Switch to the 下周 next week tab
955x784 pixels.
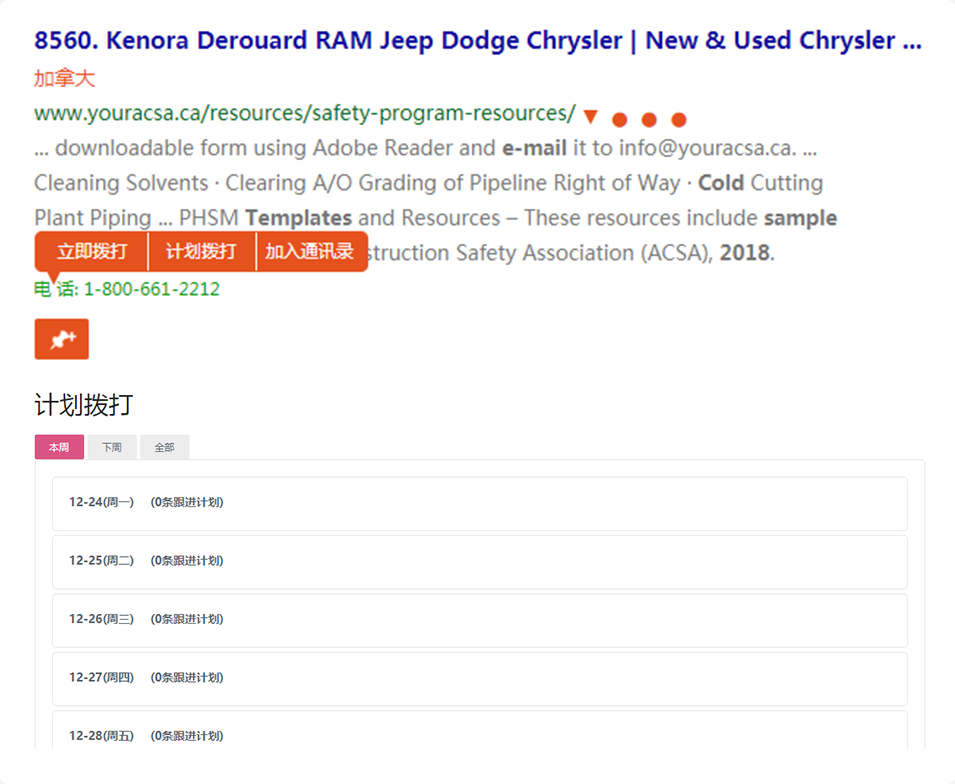click(112, 447)
